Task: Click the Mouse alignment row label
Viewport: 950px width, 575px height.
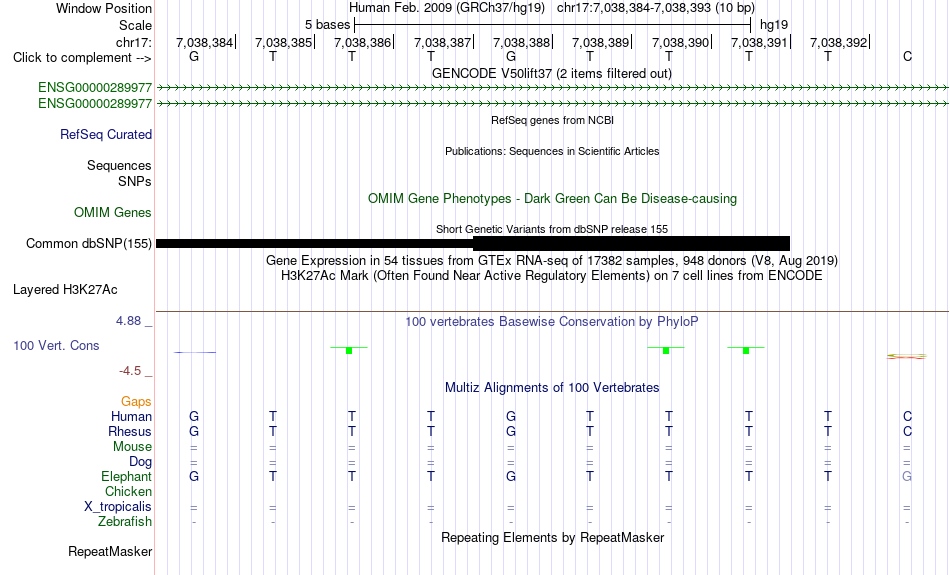Action: [132, 447]
